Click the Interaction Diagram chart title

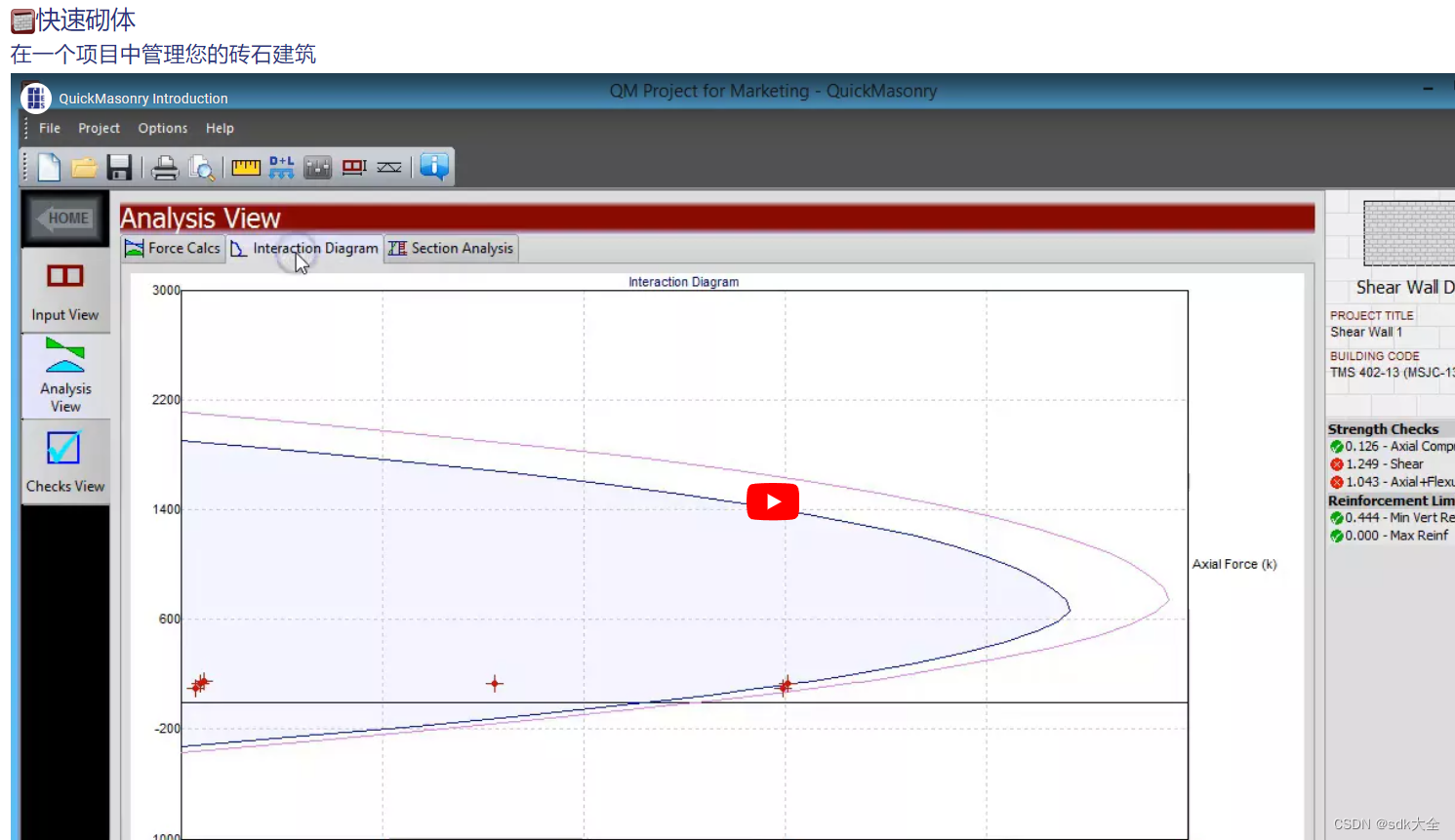[x=683, y=282]
